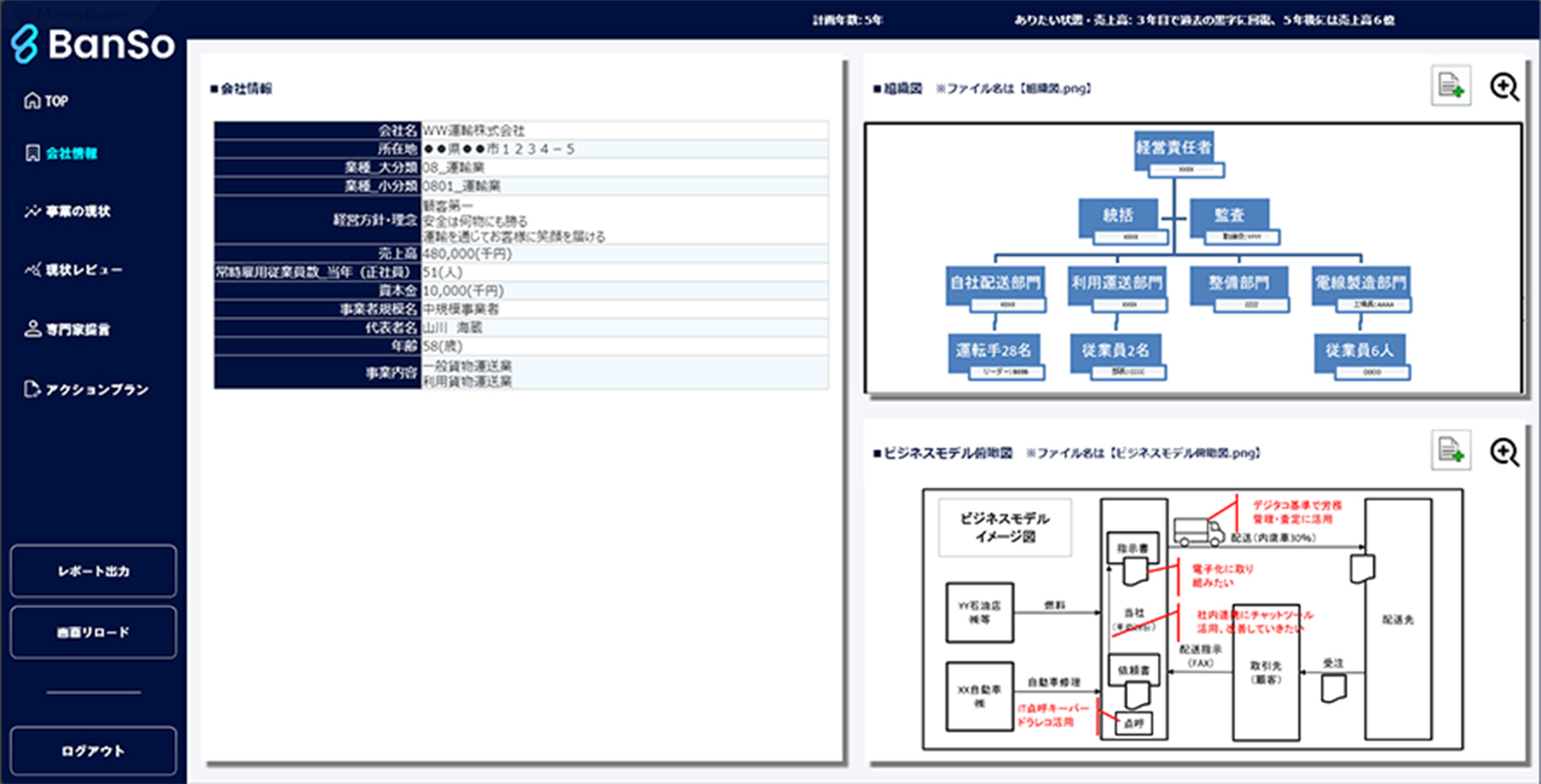Upload file for ビジネスモデル俯瞰図 section
Image resolution: width=1541 pixels, height=784 pixels.
coord(1450,450)
